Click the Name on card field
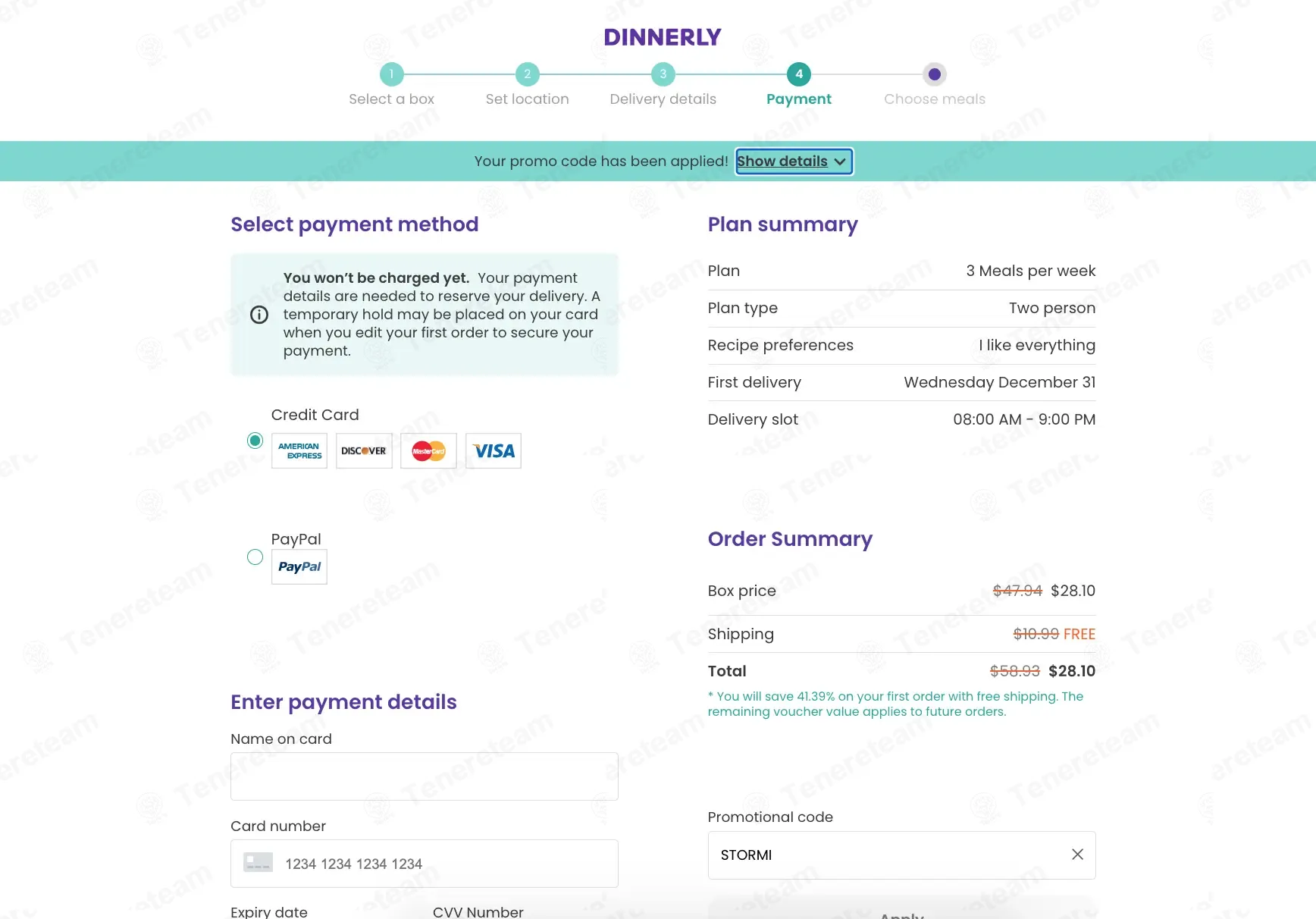This screenshot has height=919, width=1316. 425,776
